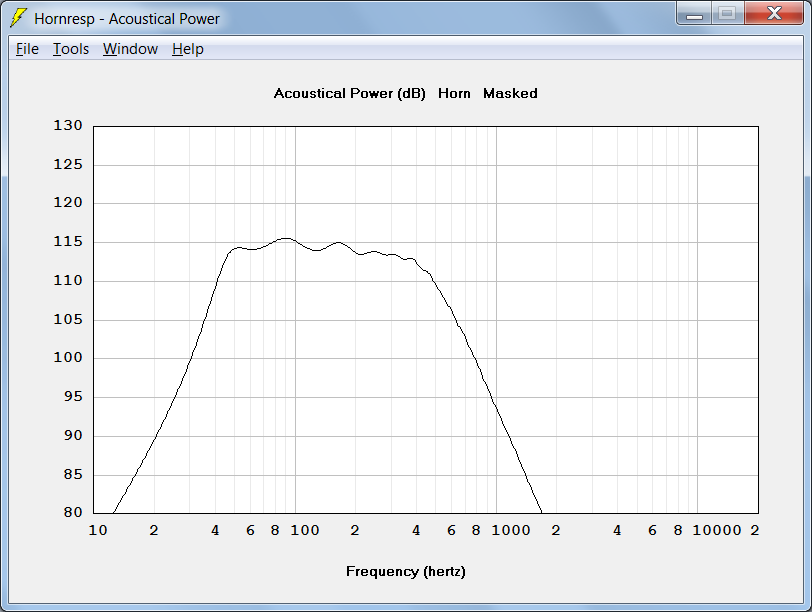
Task: Minimize the Hornresp window
Action: (694, 14)
